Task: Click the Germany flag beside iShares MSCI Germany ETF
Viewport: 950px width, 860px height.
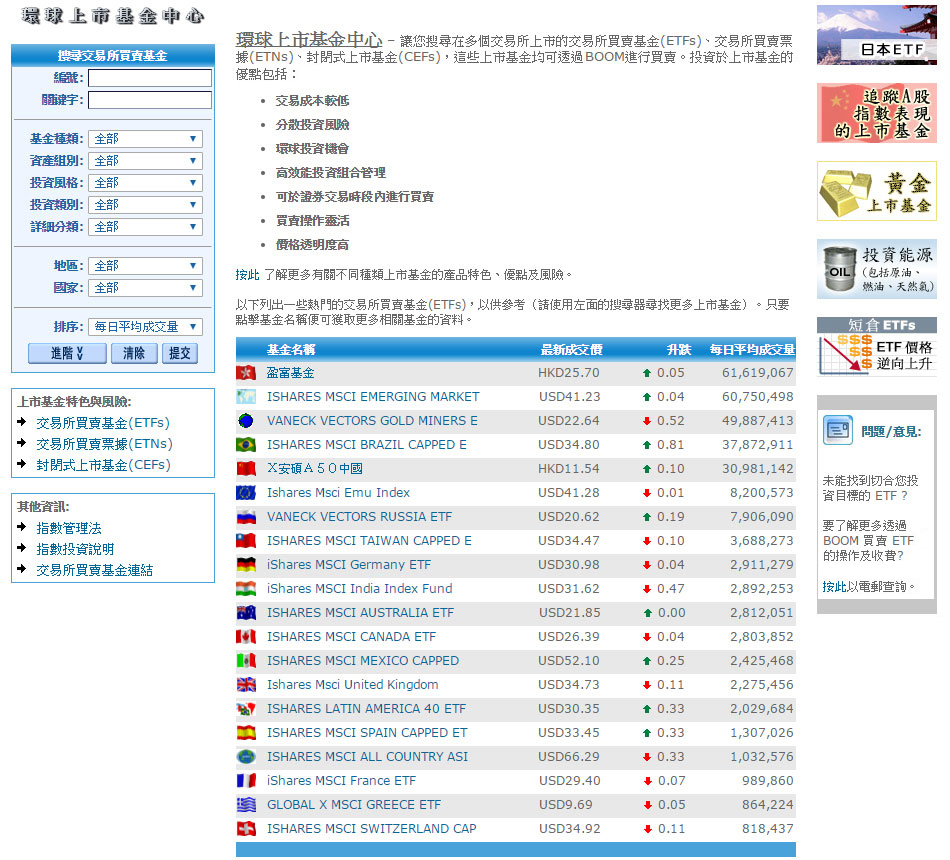Action: 246,565
